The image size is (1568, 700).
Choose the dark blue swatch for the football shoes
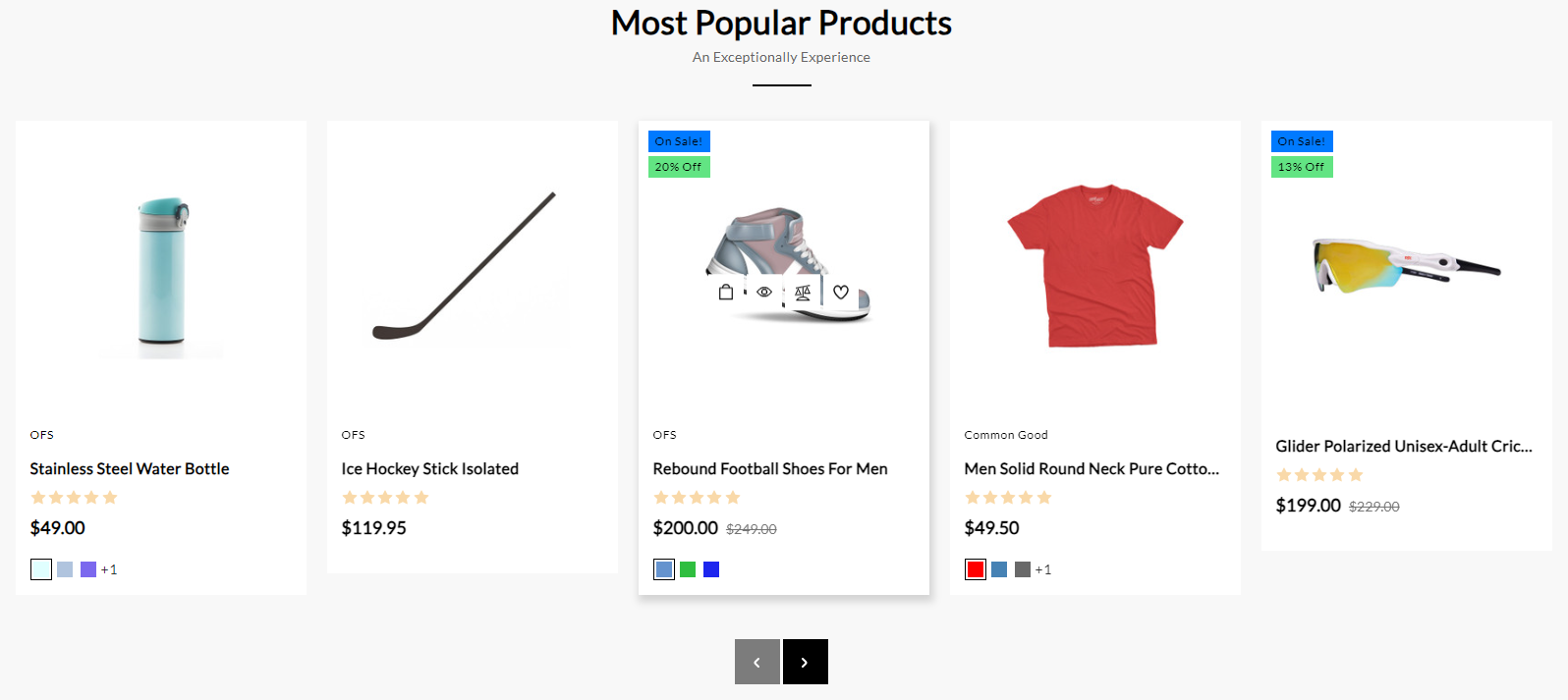(711, 569)
